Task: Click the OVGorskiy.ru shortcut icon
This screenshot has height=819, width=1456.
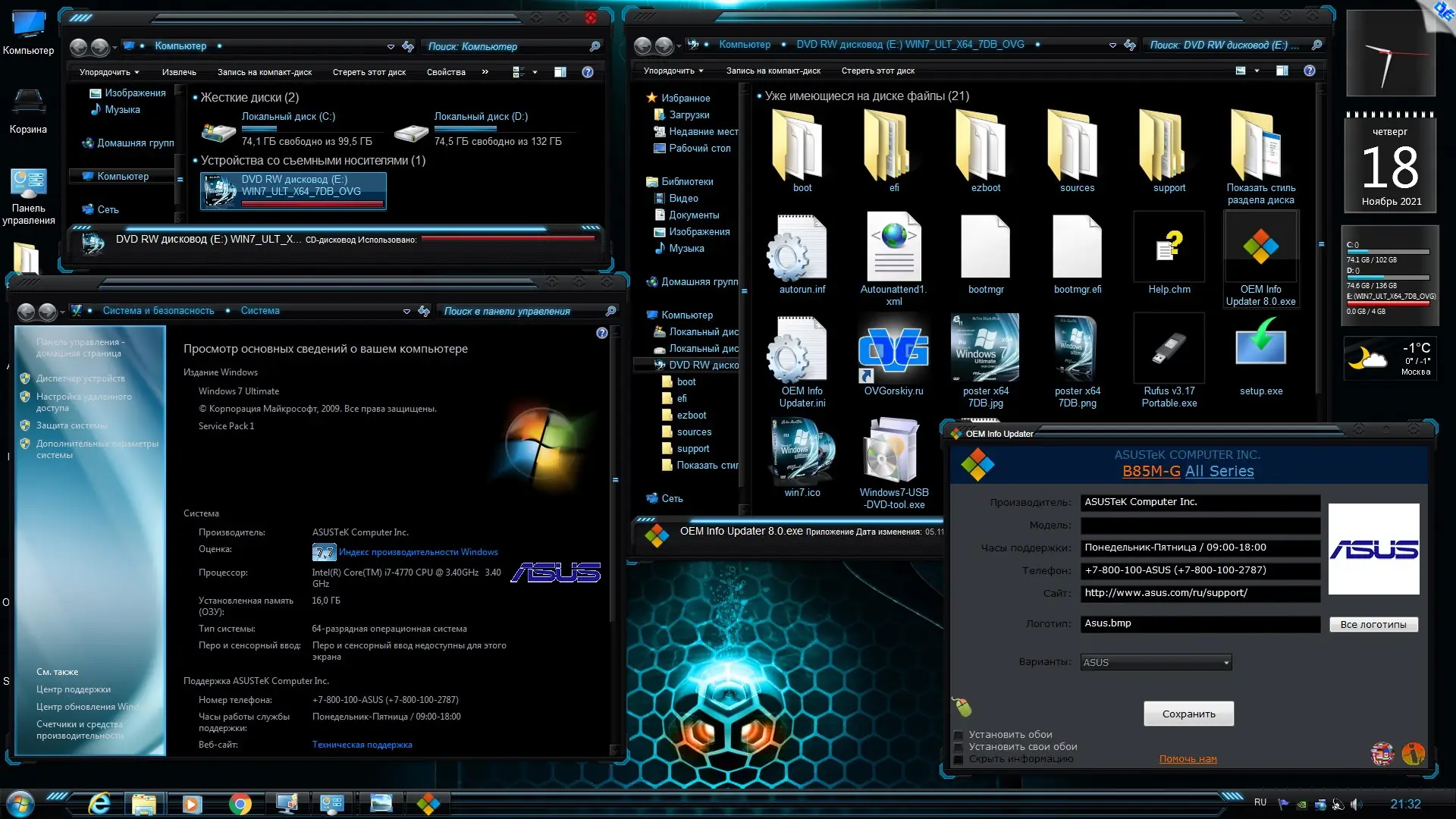Action: pos(893,350)
